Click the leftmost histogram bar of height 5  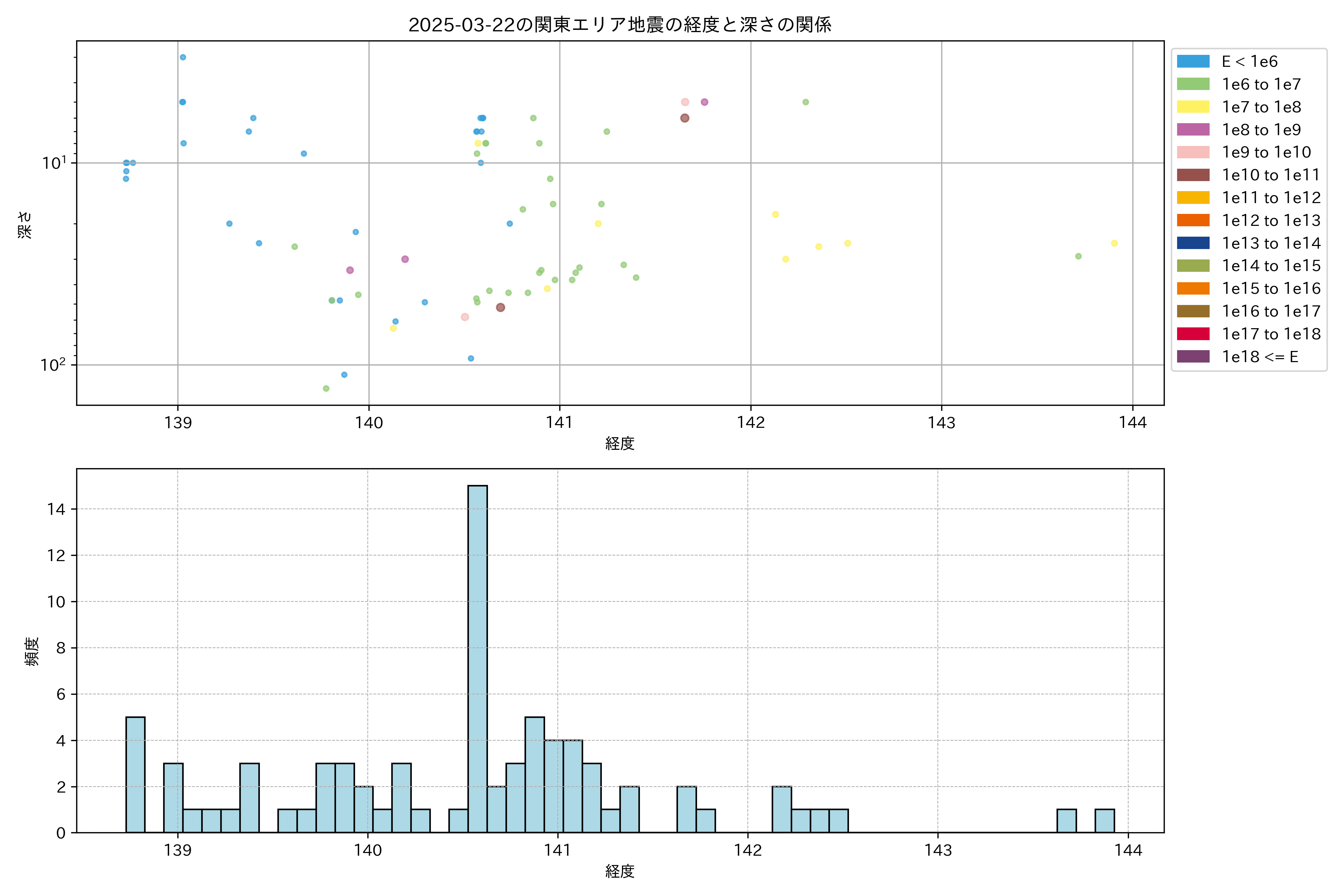136,774
